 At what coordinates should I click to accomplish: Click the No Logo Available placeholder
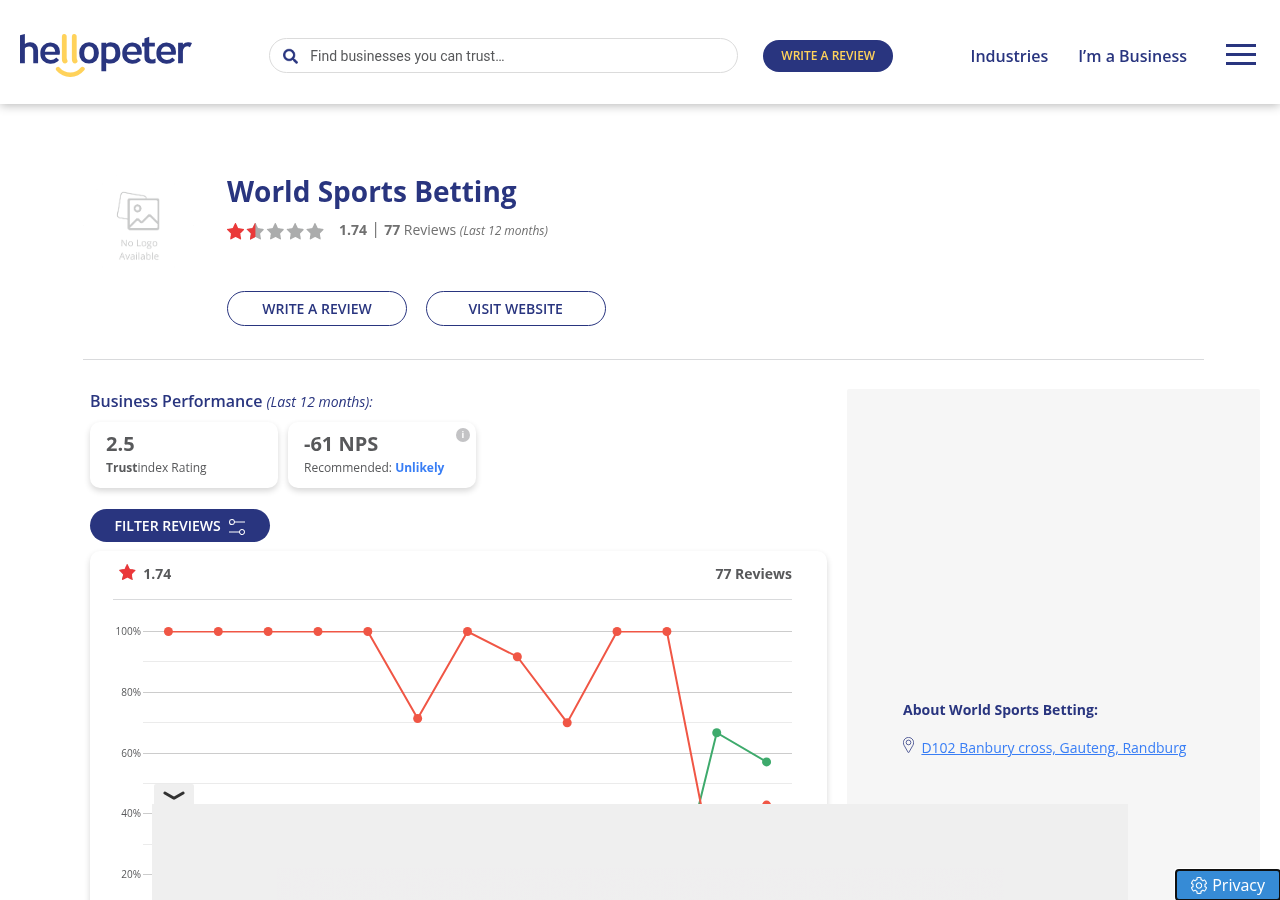point(139,226)
